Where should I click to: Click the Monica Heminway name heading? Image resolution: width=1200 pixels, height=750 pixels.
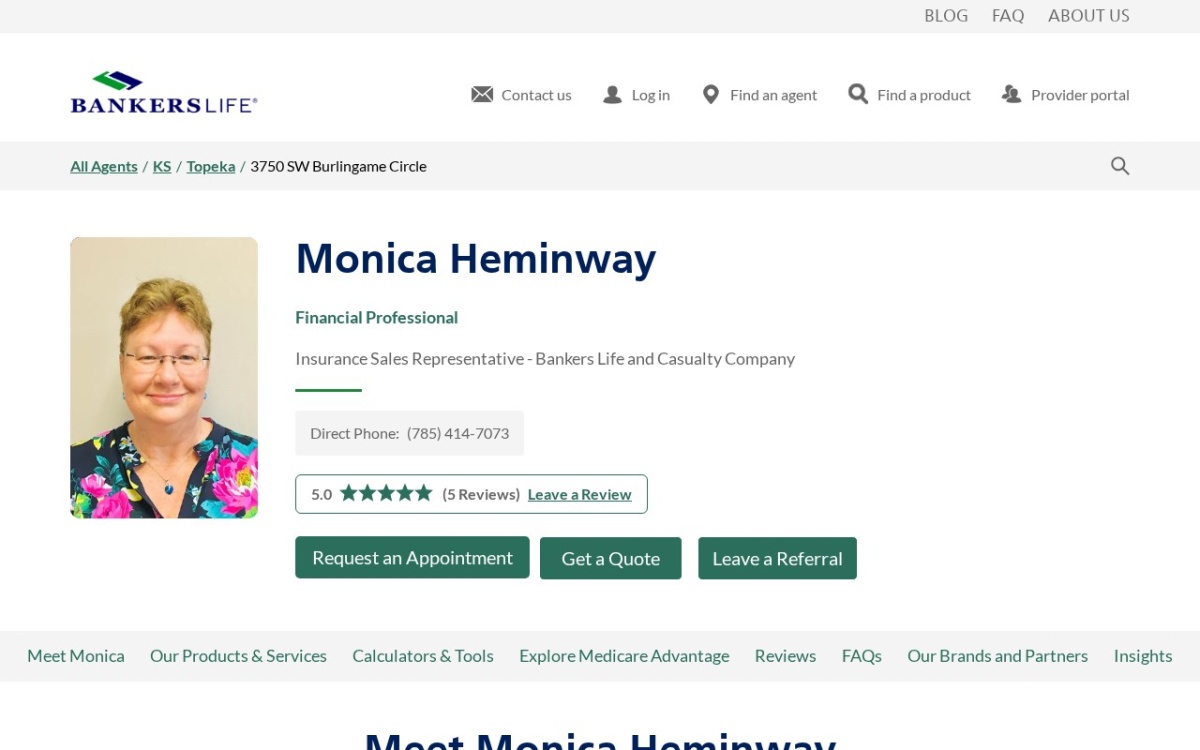(x=476, y=258)
